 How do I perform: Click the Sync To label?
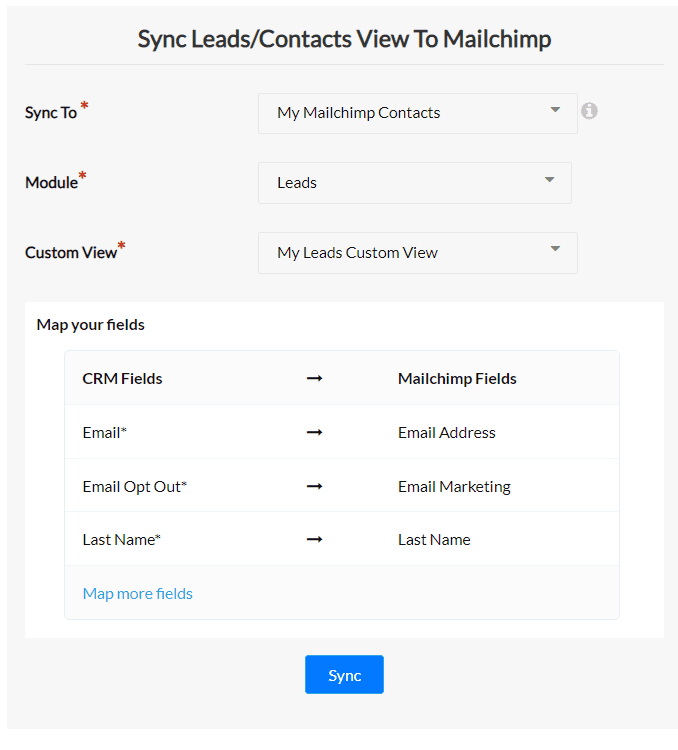click(51, 113)
